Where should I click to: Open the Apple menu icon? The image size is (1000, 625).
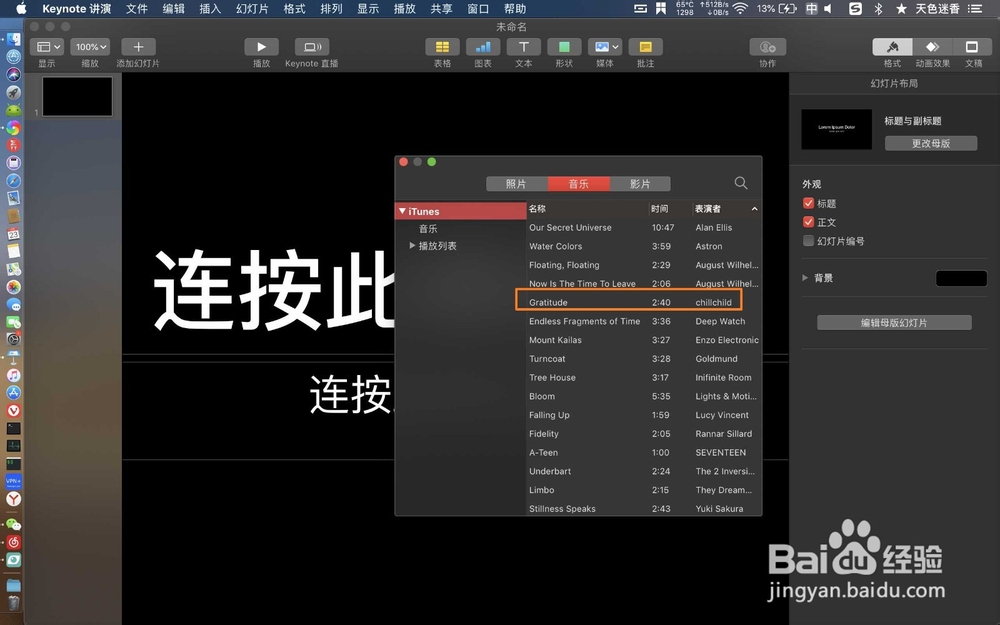(21, 8)
